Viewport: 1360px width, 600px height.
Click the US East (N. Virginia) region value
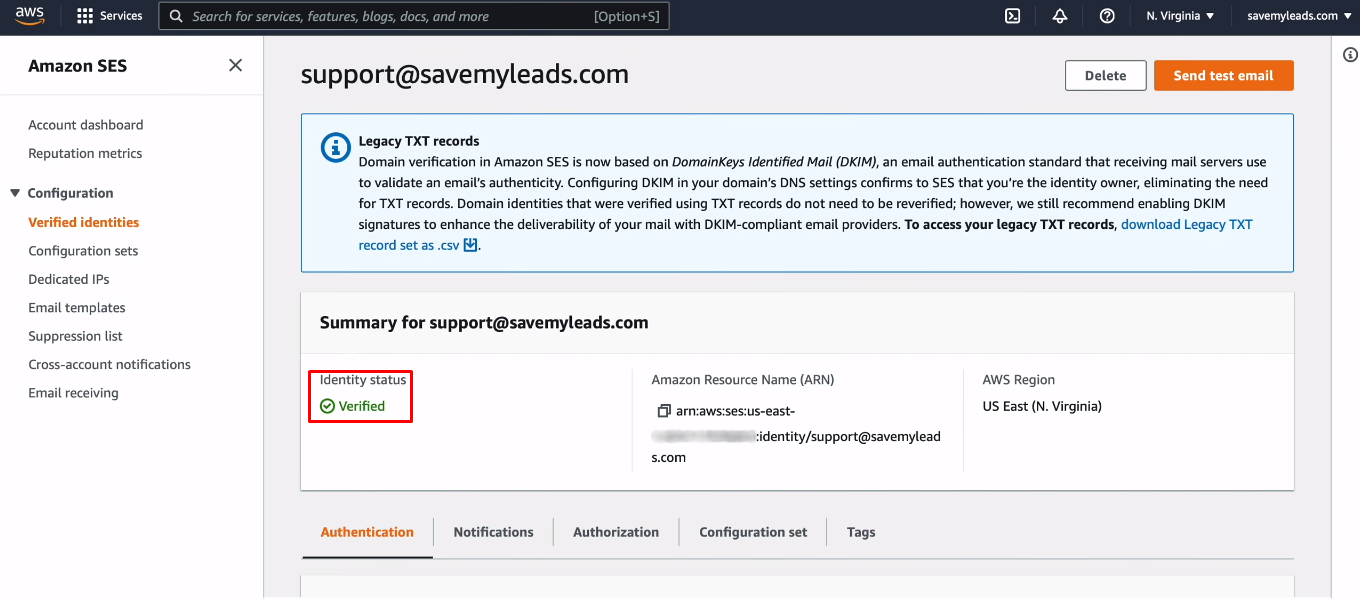coord(1042,406)
